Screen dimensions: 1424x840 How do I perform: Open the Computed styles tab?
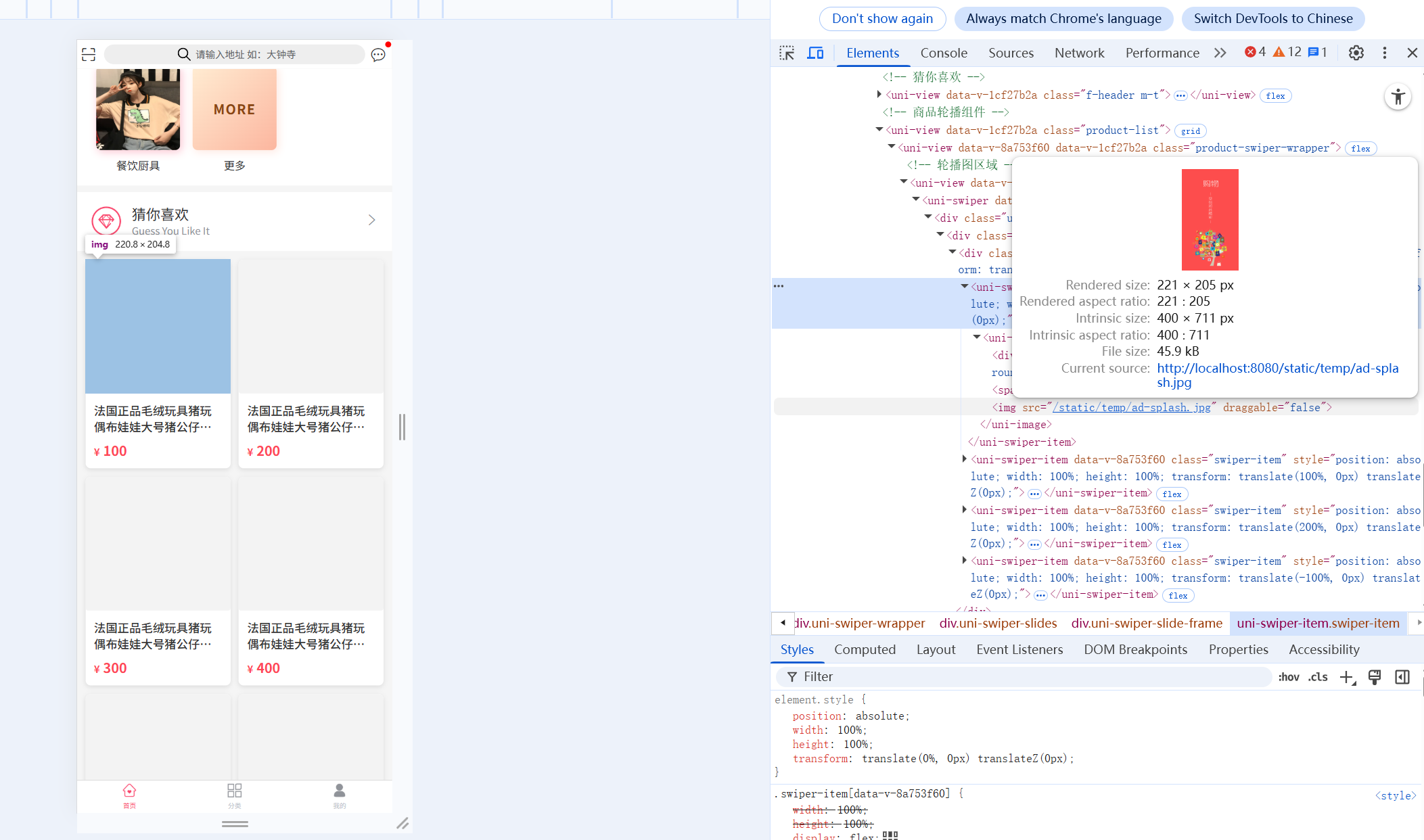[864, 649]
